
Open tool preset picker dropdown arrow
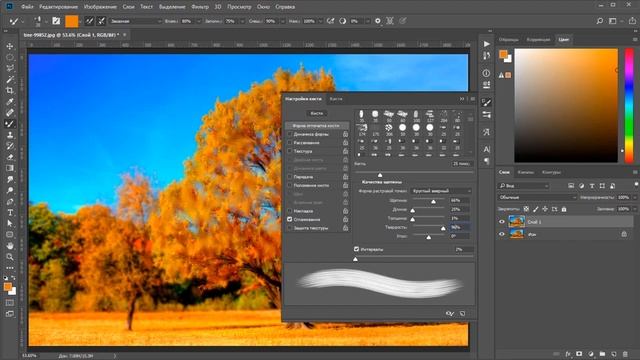coord(22,21)
